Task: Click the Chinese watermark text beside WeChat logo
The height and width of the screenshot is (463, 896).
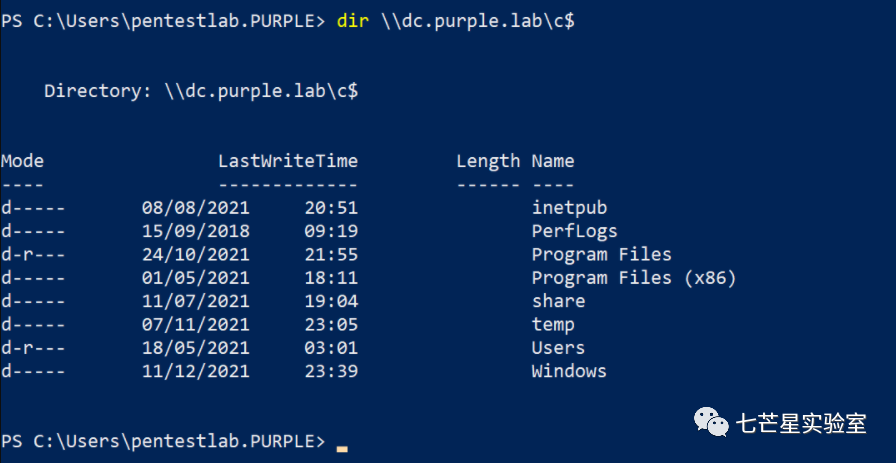Action: pos(802,424)
